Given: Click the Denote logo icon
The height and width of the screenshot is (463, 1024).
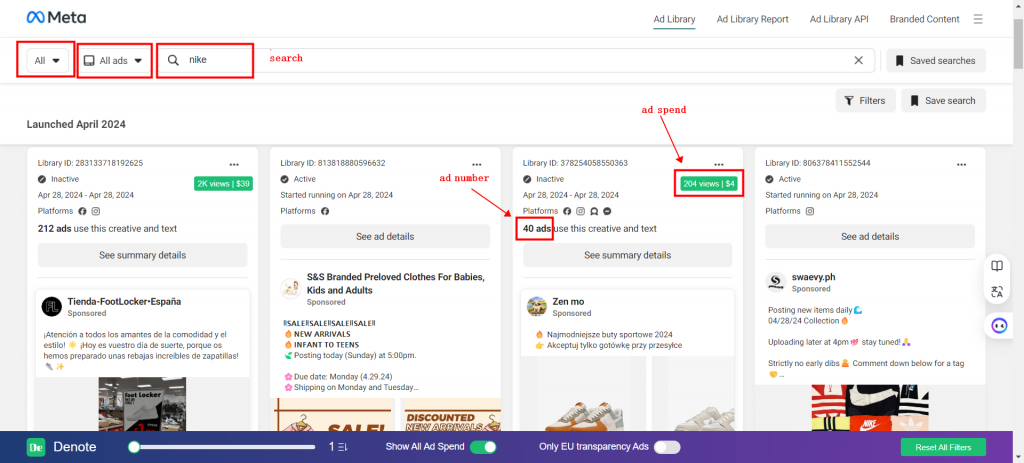Looking at the screenshot, I should (35, 447).
